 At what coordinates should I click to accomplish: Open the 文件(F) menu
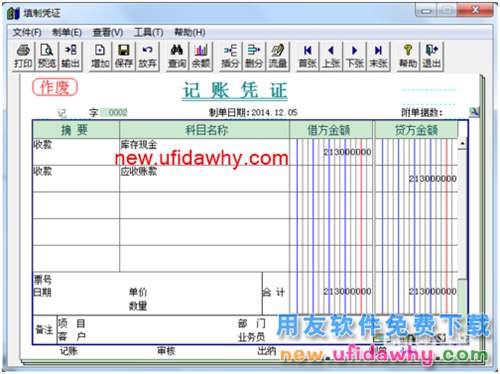click(x=27, y=32)
